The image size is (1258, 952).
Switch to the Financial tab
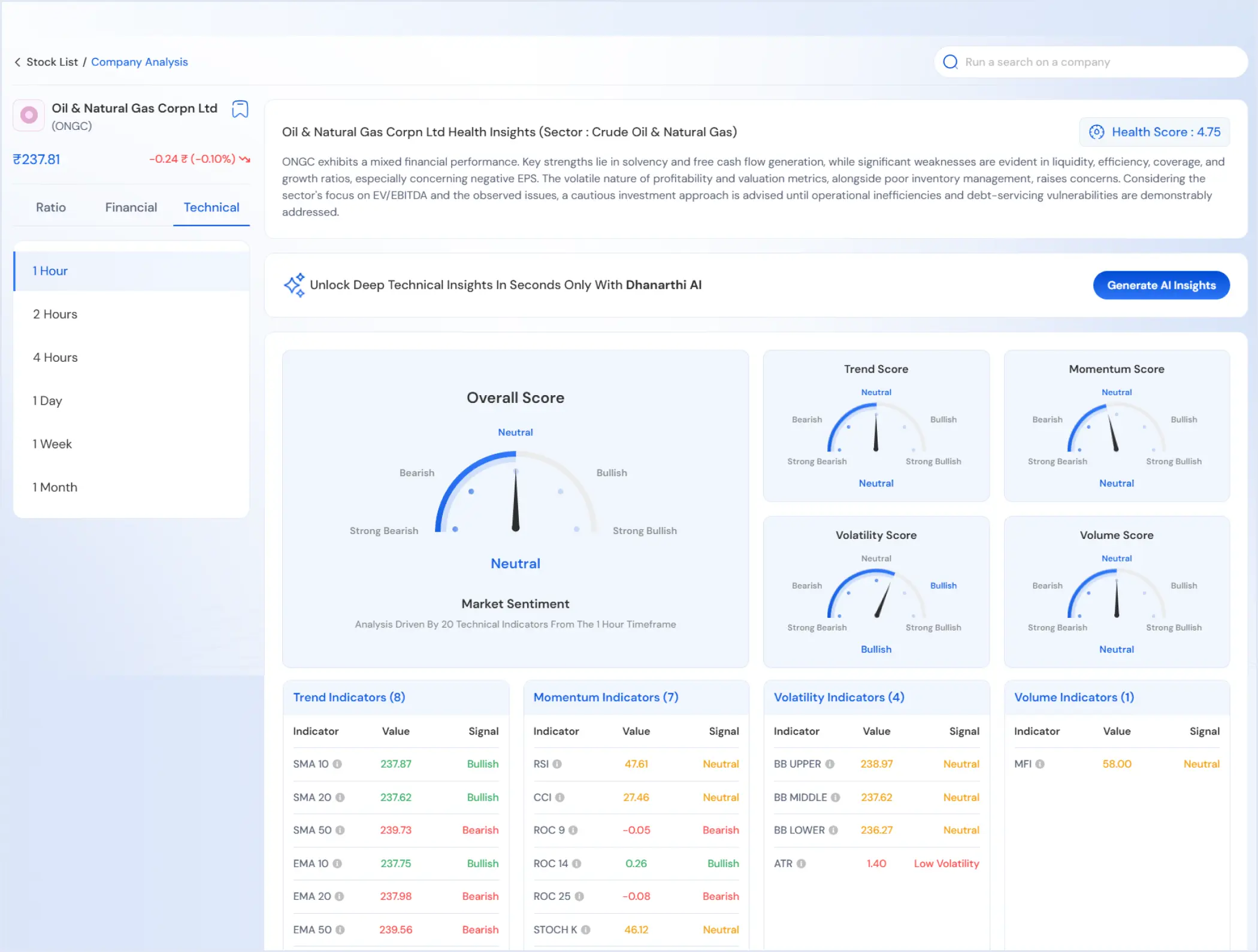pyautogui.click(x=131, y=208)
